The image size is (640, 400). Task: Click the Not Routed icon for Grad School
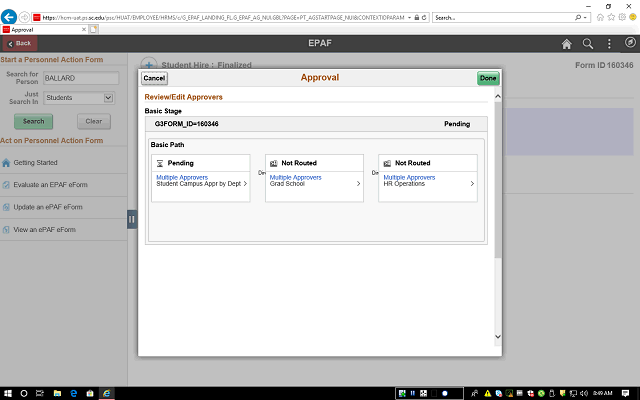[273, 163]
